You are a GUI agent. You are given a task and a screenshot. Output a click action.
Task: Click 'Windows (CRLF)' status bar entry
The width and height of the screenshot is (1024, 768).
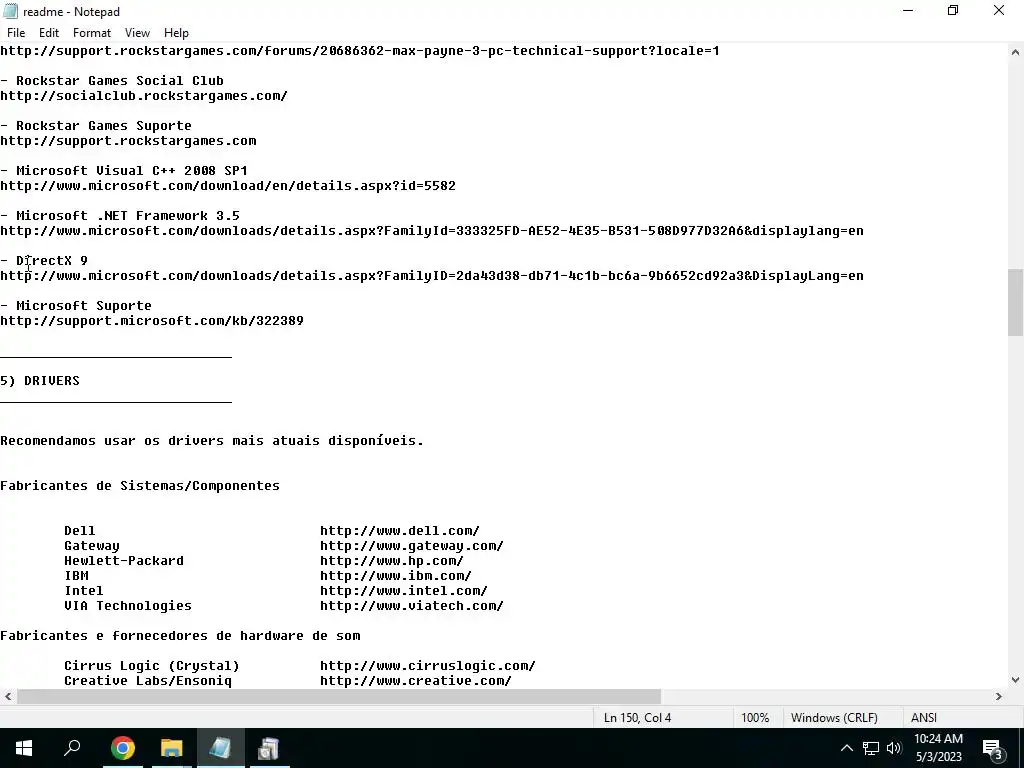tap(834, 718)
